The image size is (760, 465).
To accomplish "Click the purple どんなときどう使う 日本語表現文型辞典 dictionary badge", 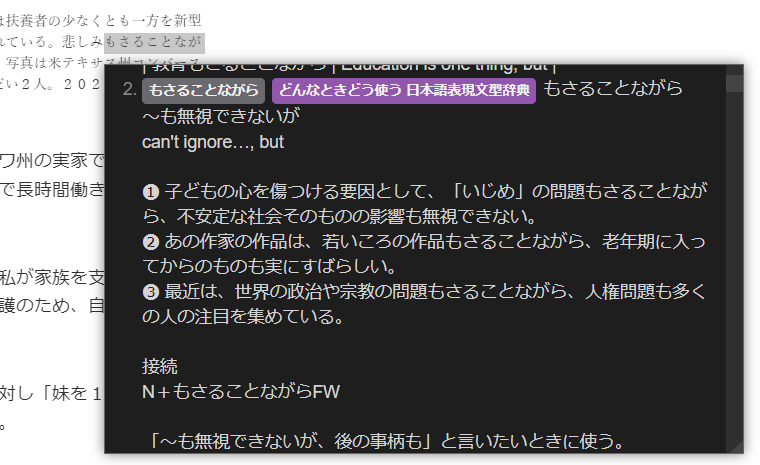I will tap(404, 91).
